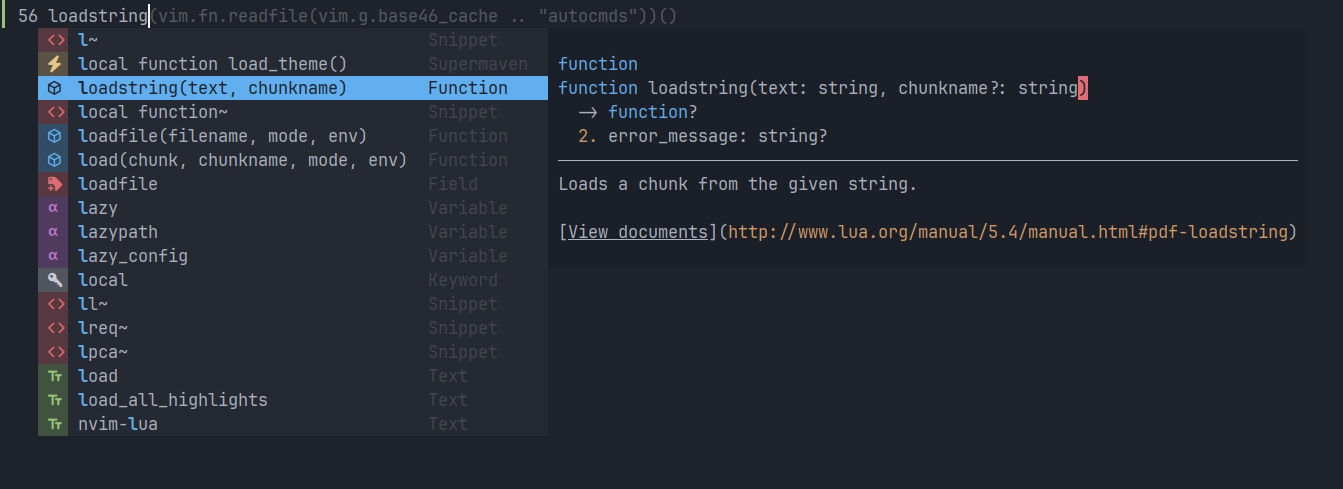Click the cube icon beside loadfile(filename, mode, env)
1343x489 pixels.
click(55, 136)
